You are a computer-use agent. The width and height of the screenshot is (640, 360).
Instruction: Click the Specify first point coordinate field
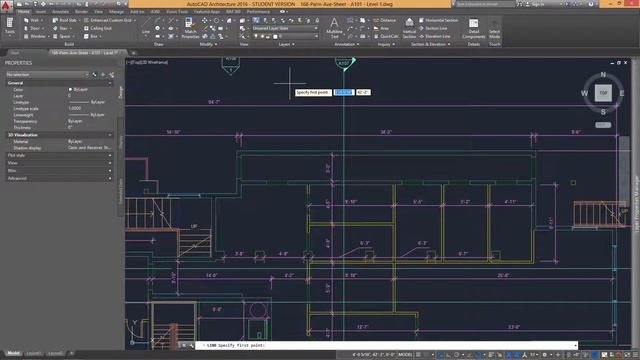(x=344, y=92)
